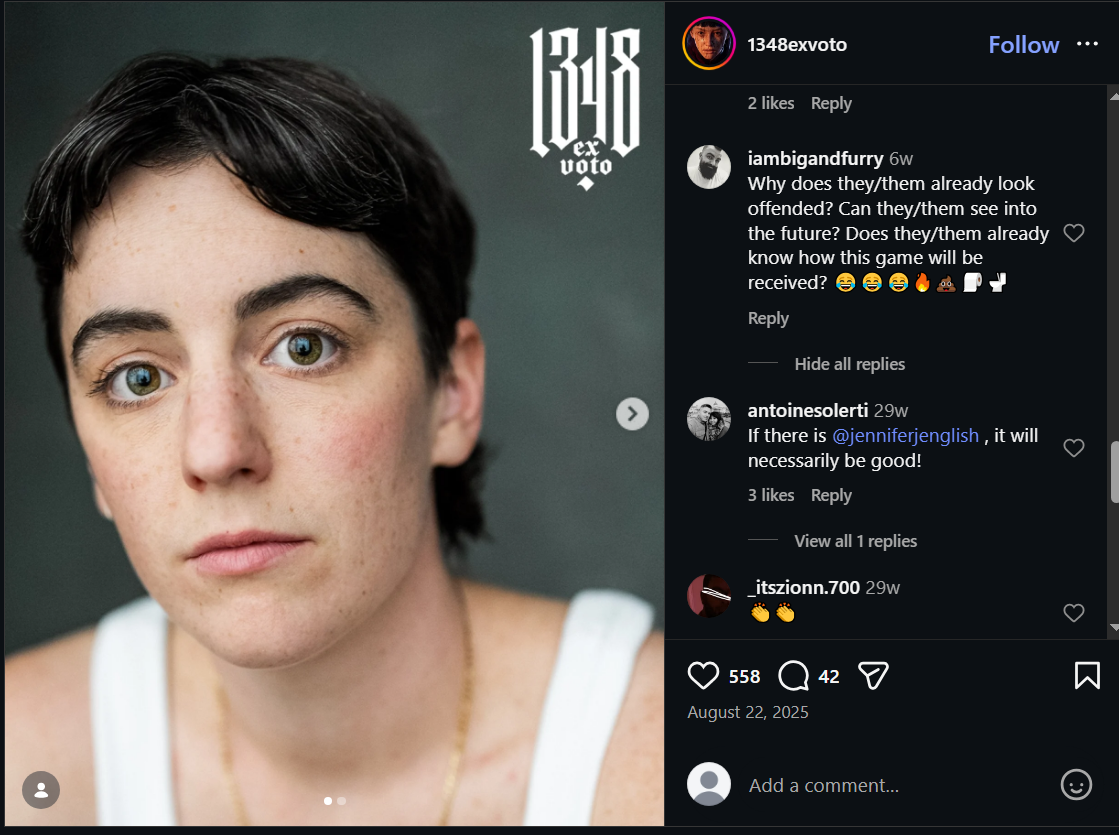Viewport: 1119px width, 835px height.
Task: Show tagged people icon on photo
Action: (x=41, y=790)
